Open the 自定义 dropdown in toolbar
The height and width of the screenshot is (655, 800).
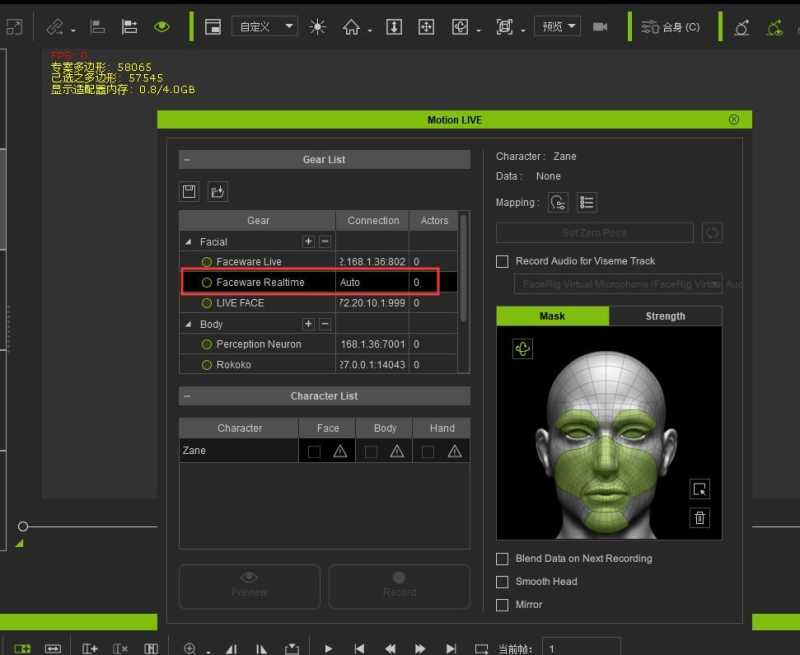tap(265, 27)
